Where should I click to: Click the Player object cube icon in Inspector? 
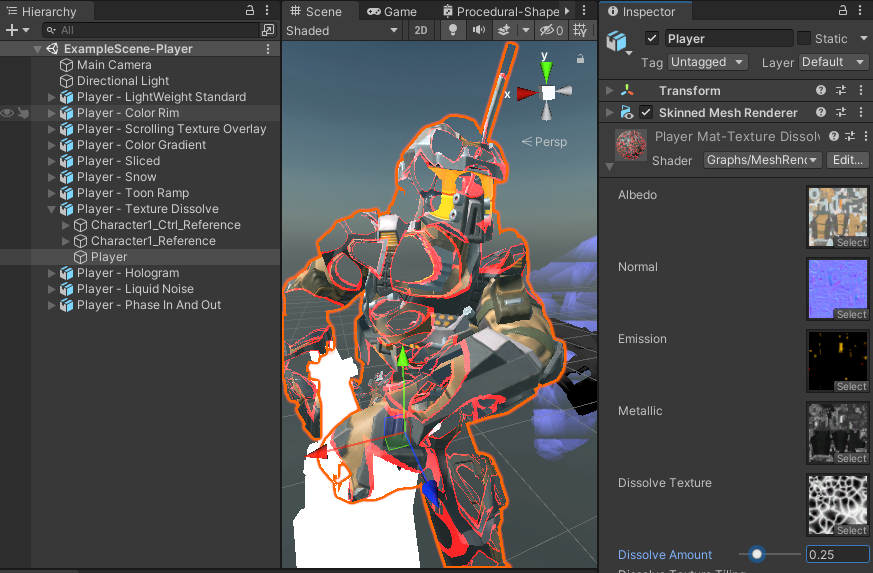pyautogui.click(x=616, y=41)
